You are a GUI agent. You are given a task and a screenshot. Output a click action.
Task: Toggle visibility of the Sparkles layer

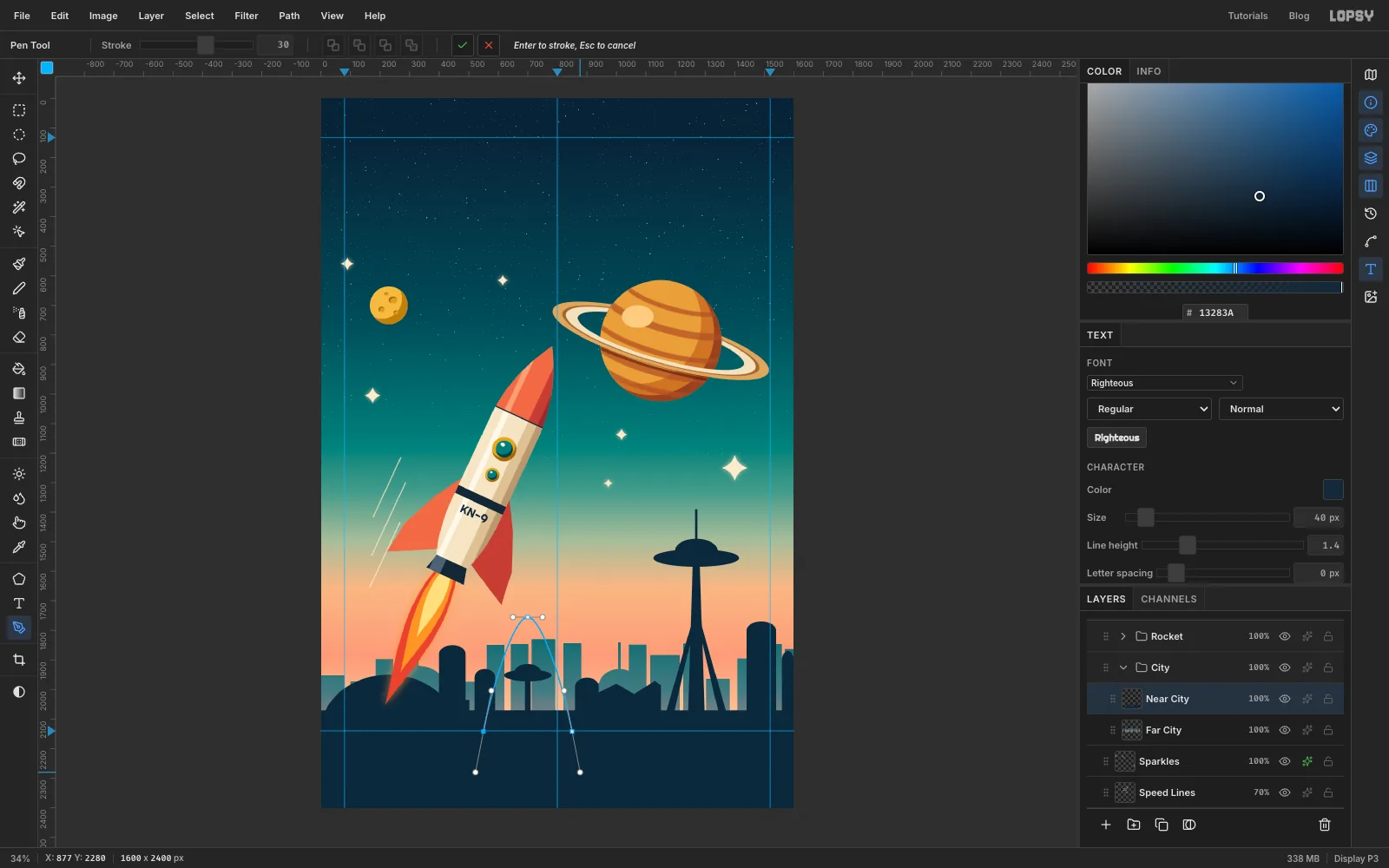pyautogui.click(x=1285, y=761)
